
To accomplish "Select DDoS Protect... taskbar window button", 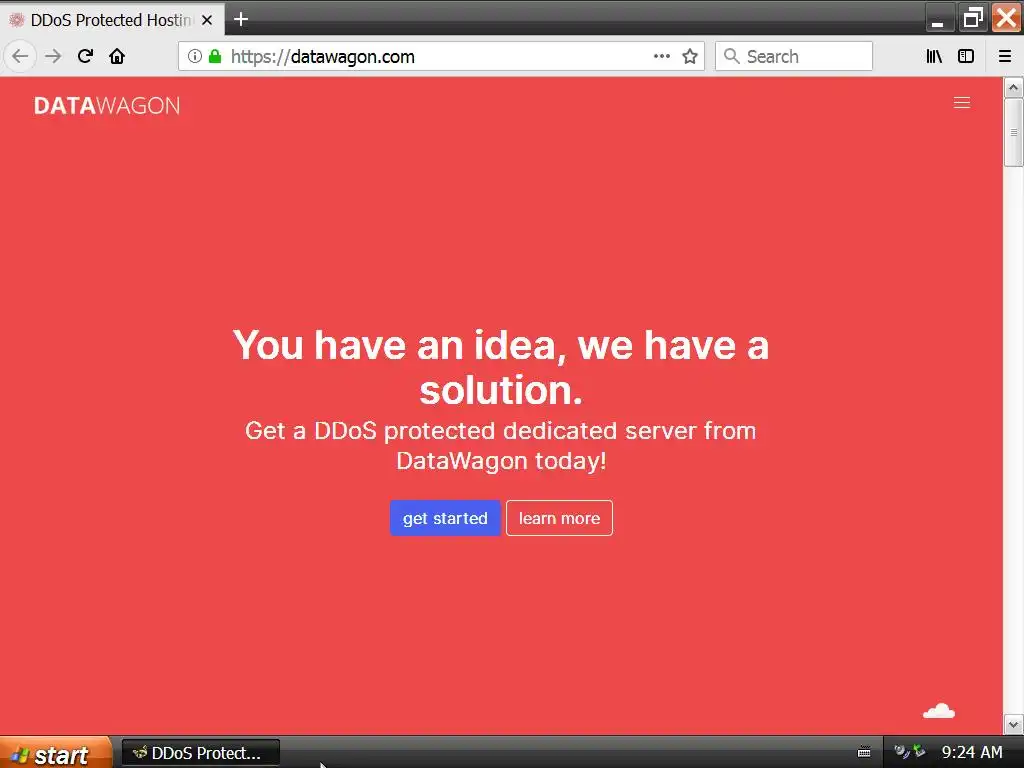I will [200, 753].
